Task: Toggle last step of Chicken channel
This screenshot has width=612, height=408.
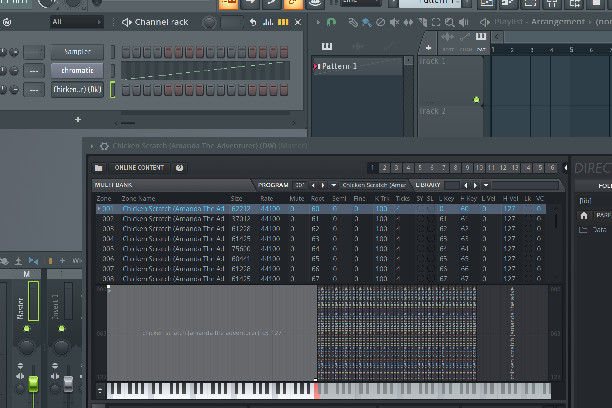Action: 284,90
